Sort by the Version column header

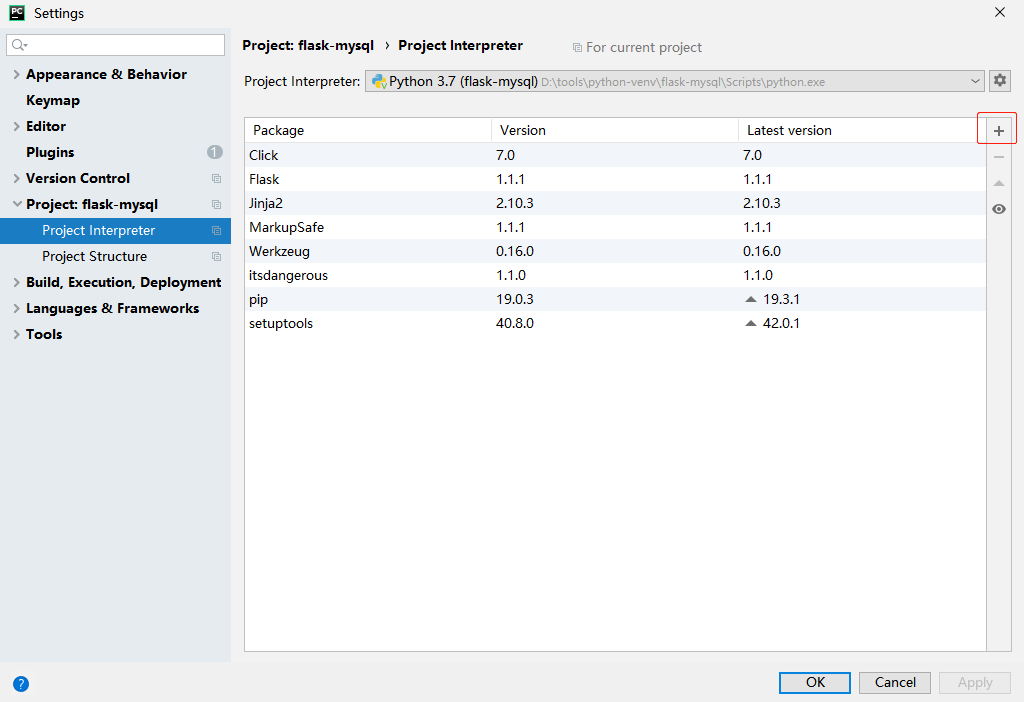click(x=615, y=131)
